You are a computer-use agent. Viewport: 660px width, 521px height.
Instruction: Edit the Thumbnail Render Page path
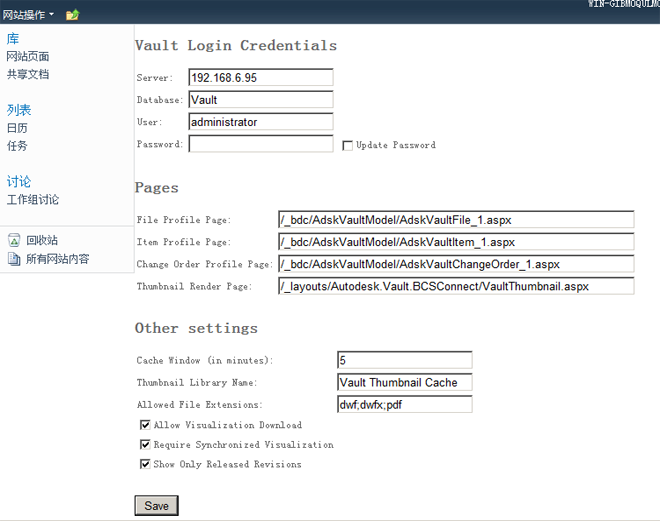[x=456, y=286]
